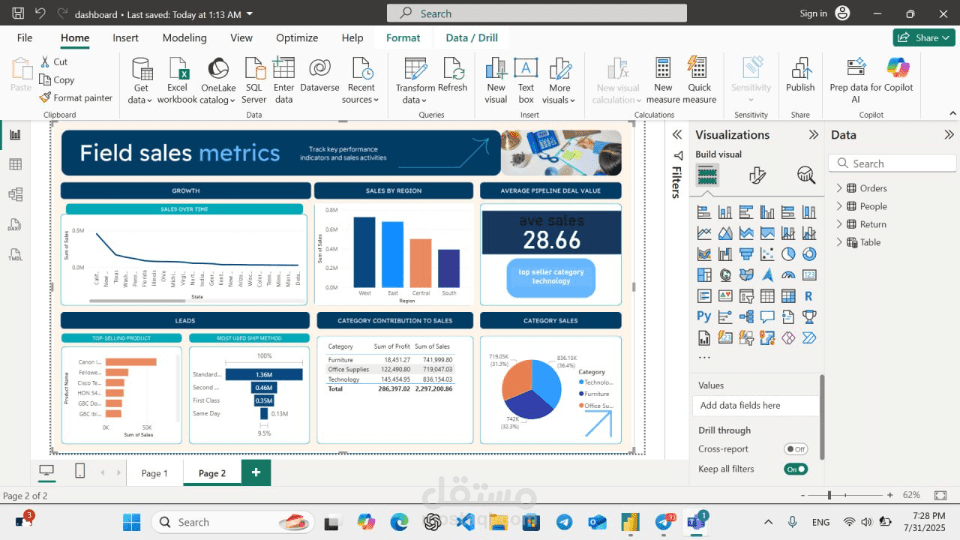Expand the Filters pane
The height and width of the screenshot is (540, 960).
pos(677,135)
